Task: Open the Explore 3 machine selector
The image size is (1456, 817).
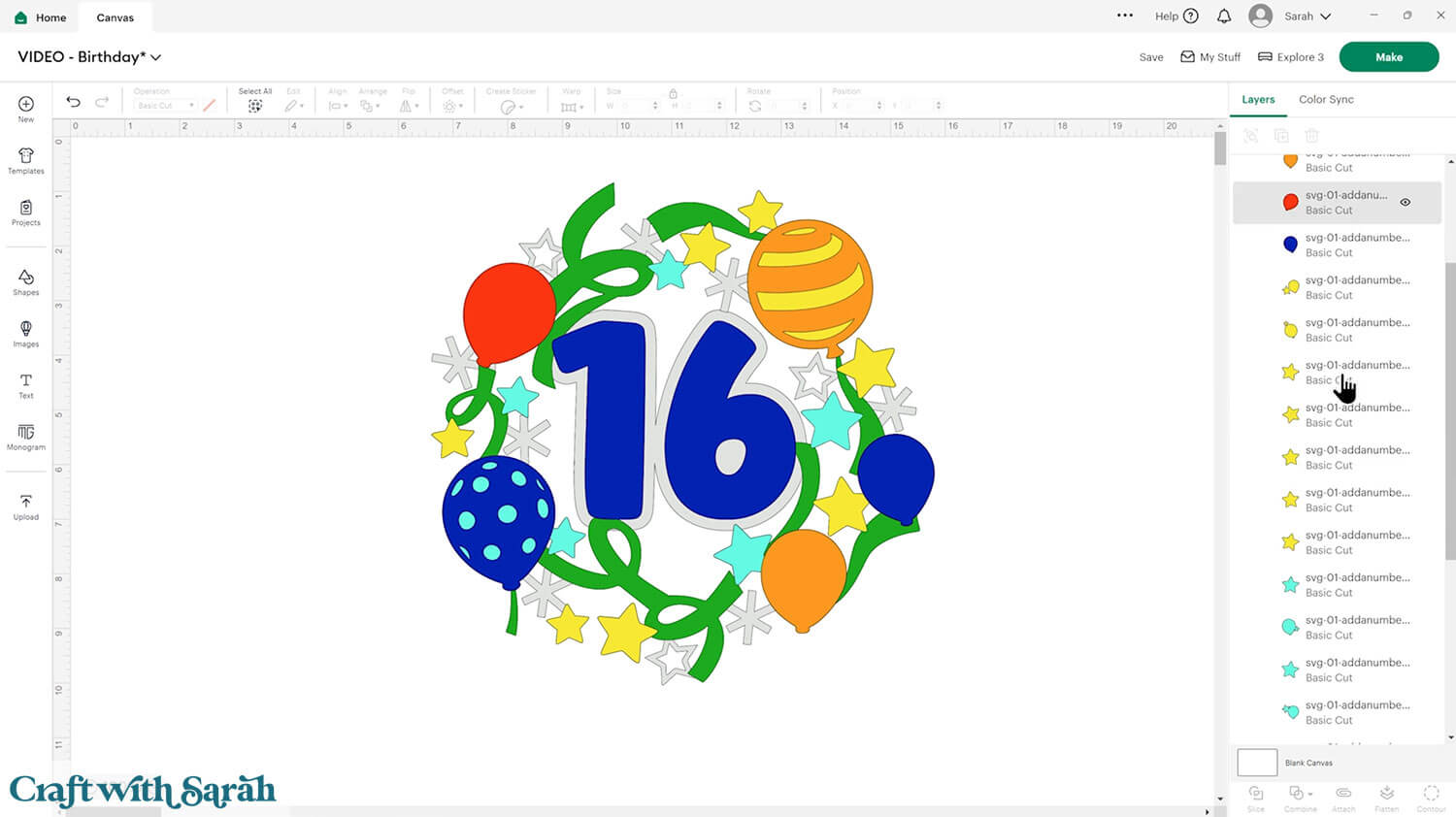Action: point(1290,57)
